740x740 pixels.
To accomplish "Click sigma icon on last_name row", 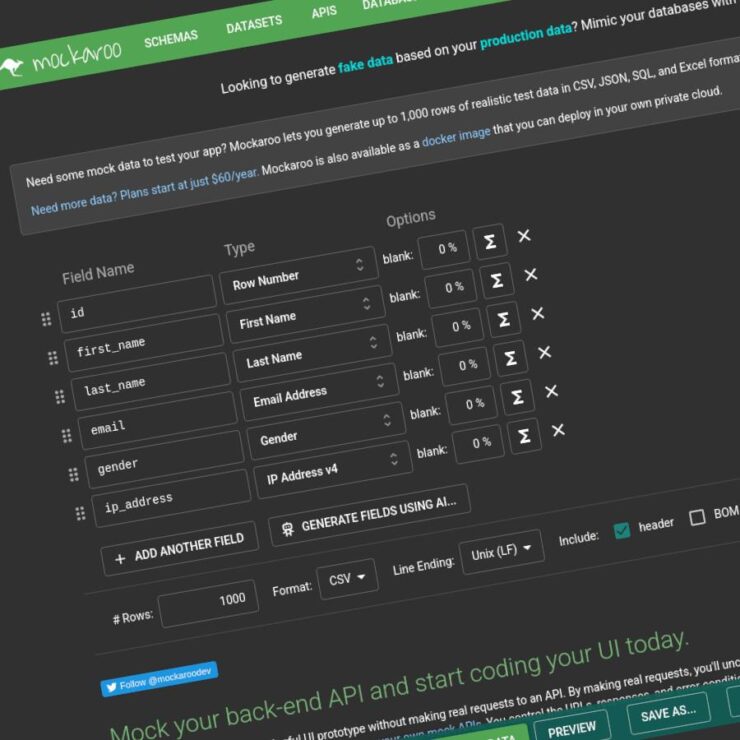I will [x=503, y=320].
